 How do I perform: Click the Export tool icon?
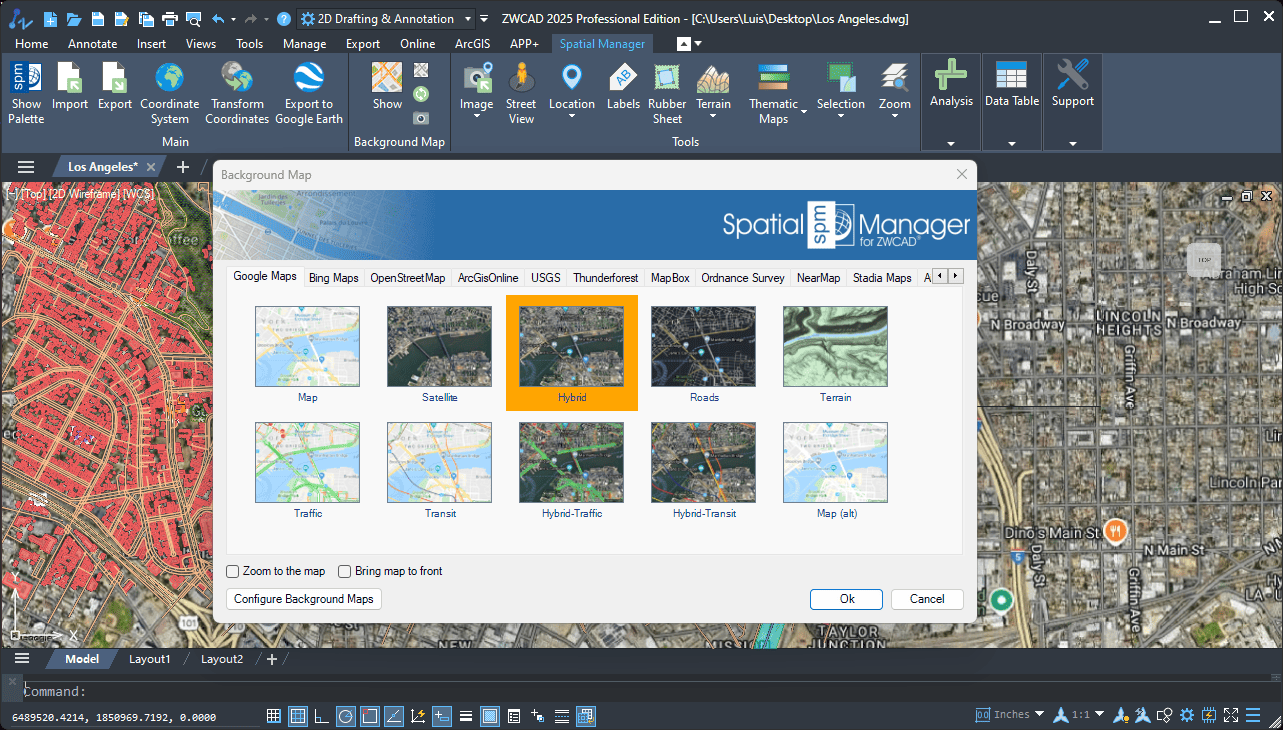pos(115,78)
